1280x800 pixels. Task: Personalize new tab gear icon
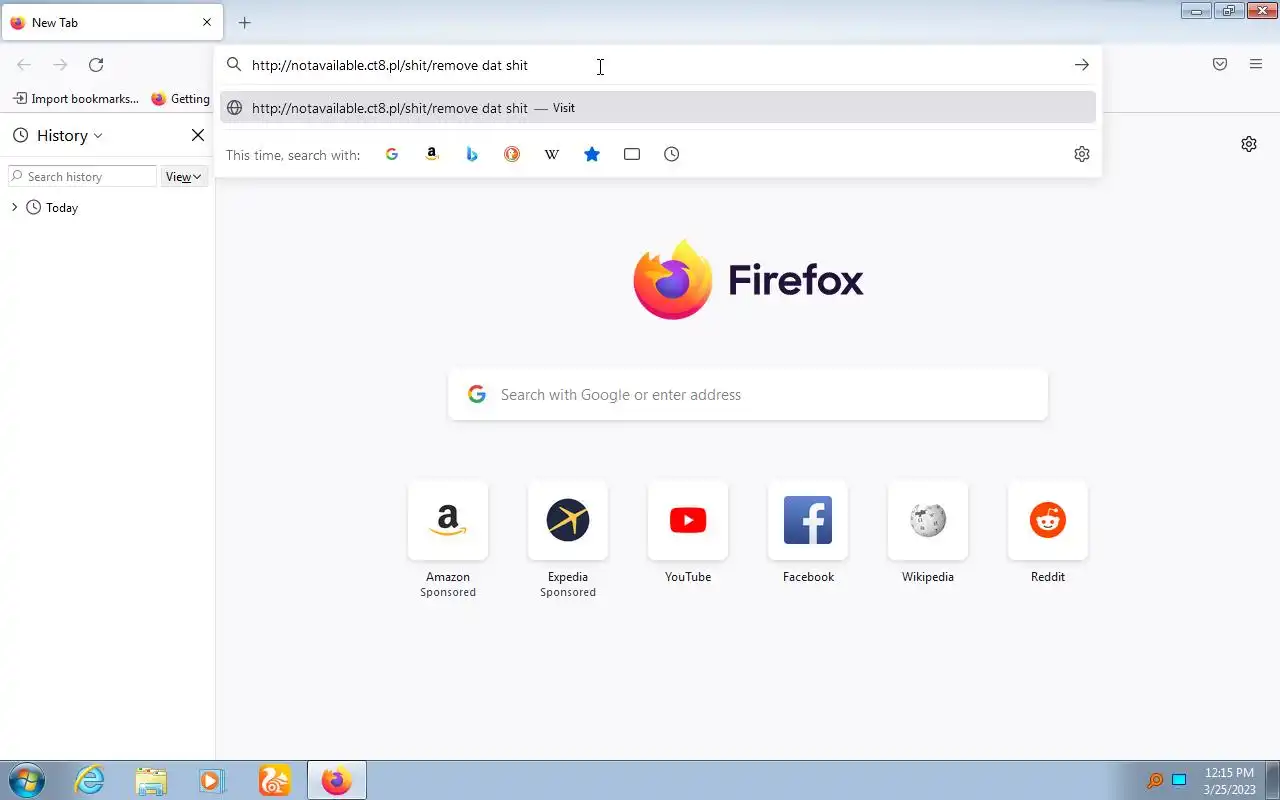(x=1249, y=144)
